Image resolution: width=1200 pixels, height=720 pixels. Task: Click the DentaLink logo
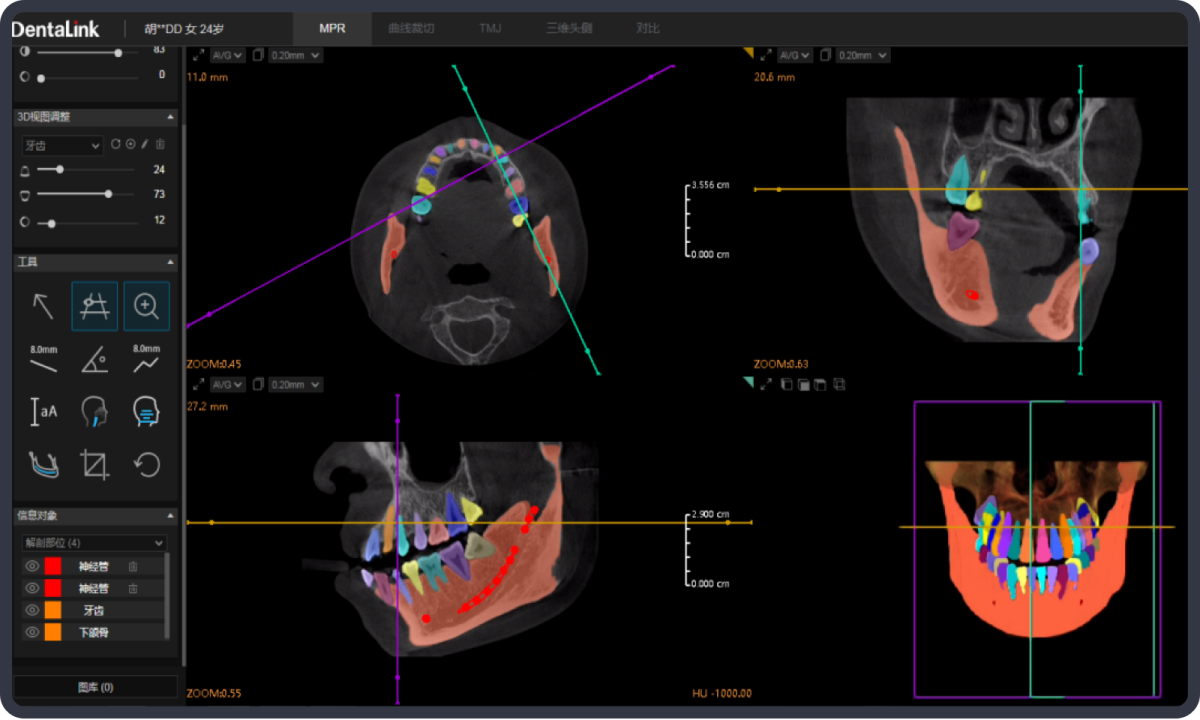tap(56, 28)
